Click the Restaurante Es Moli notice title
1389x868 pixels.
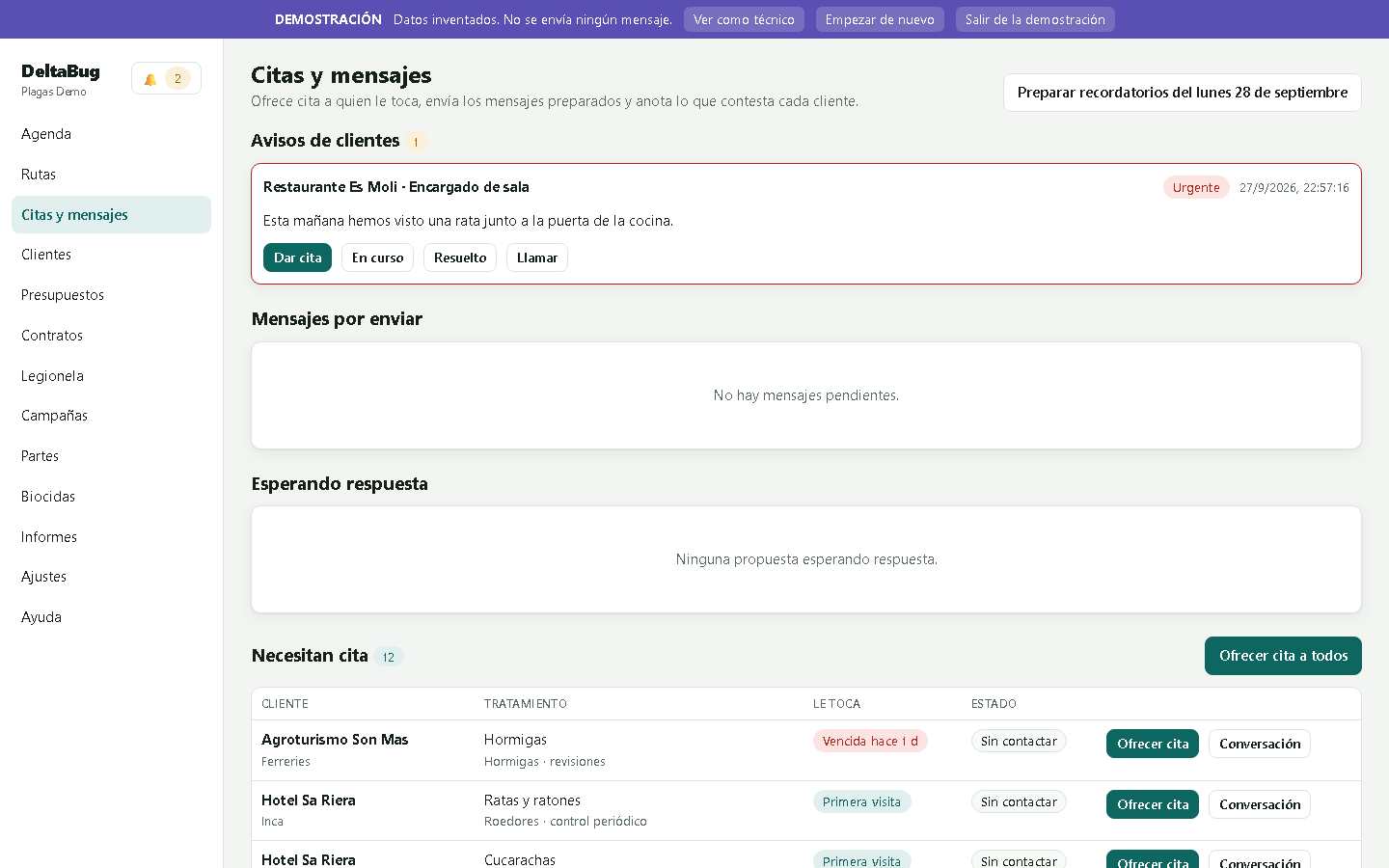click(x=396, y=187)
